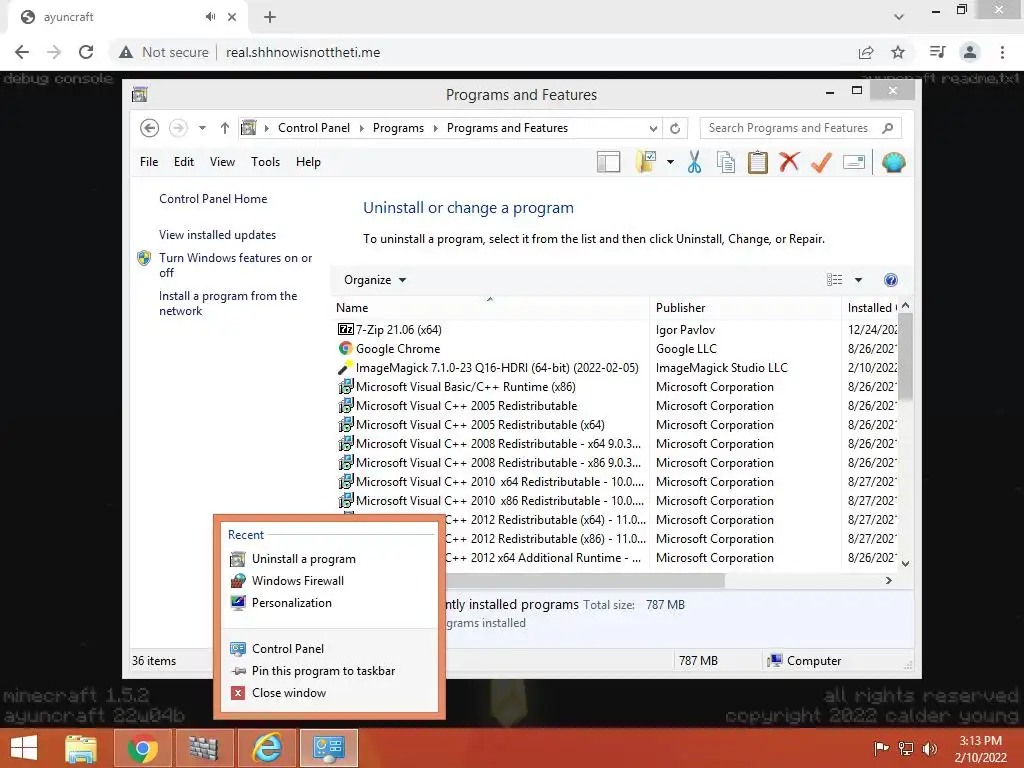Click the Back arrow in Programs and Features

click(x=150, y=128)
